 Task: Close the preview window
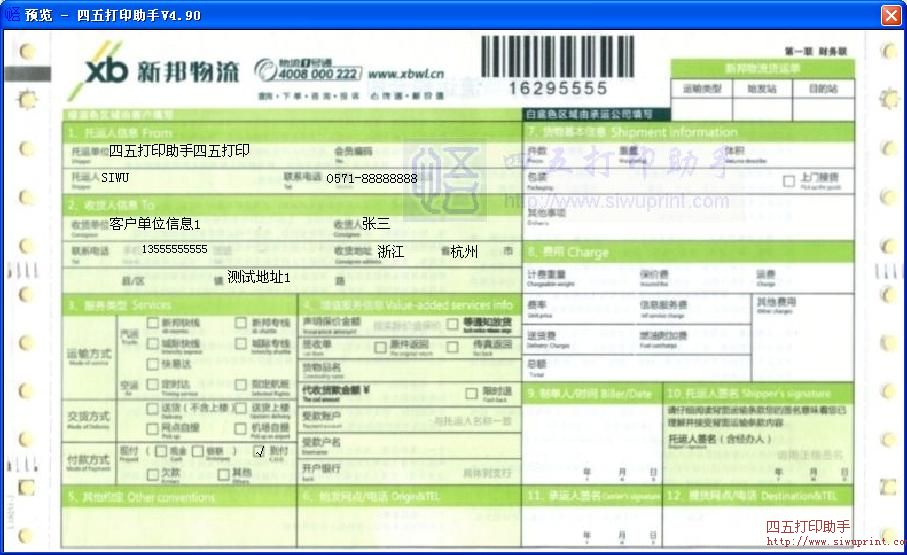(x=890, y=15)
